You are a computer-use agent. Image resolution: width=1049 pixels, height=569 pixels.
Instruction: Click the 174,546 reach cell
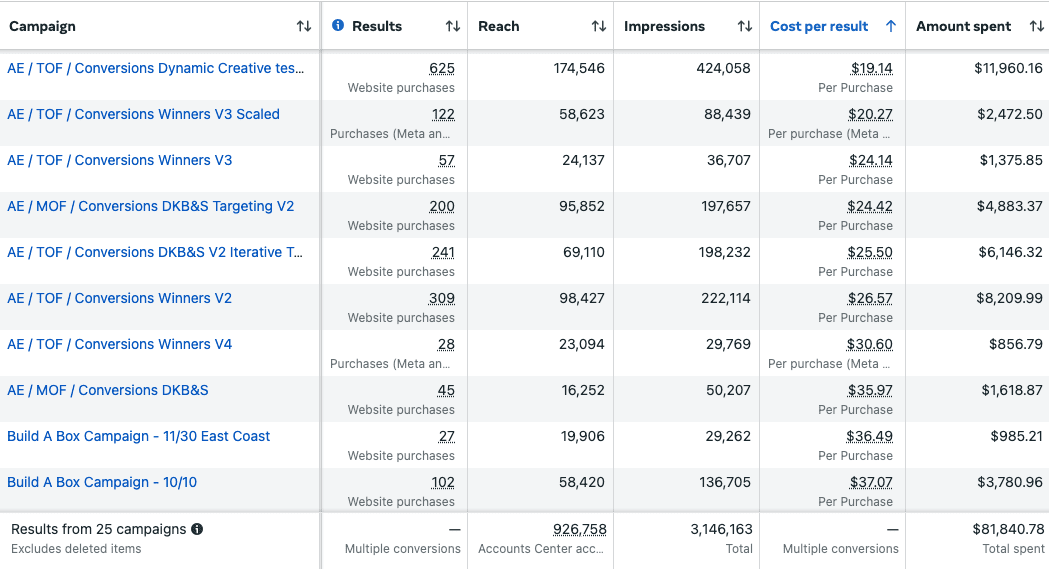(579, 68)
